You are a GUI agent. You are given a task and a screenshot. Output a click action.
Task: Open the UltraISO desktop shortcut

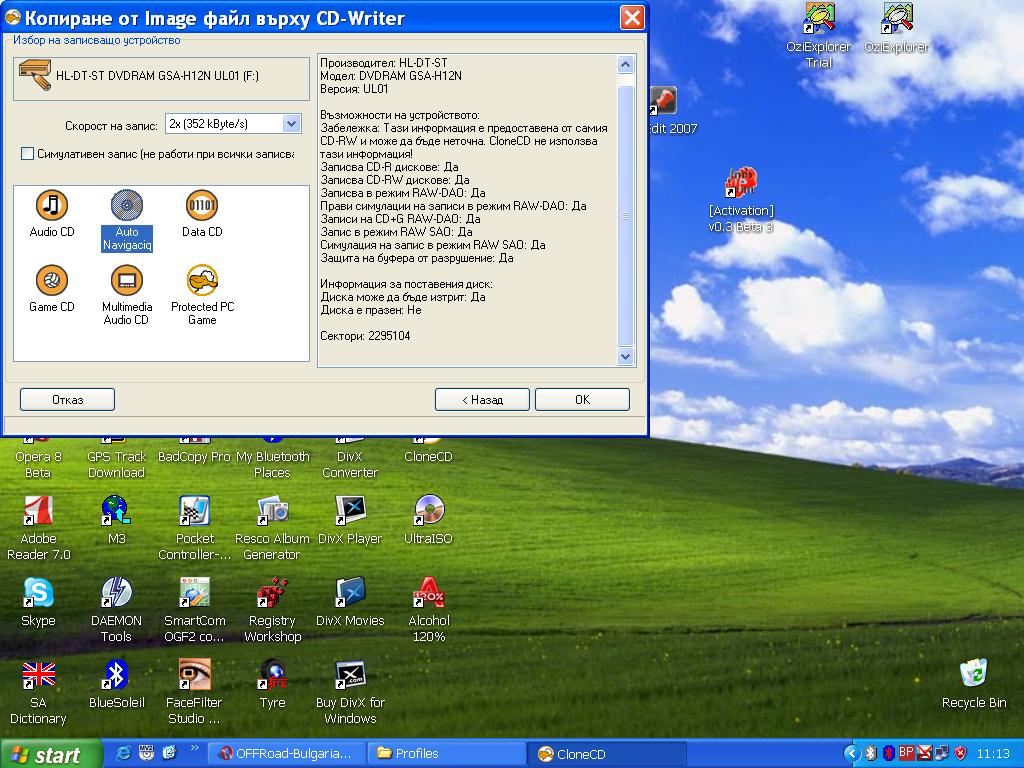coord(428,511)
